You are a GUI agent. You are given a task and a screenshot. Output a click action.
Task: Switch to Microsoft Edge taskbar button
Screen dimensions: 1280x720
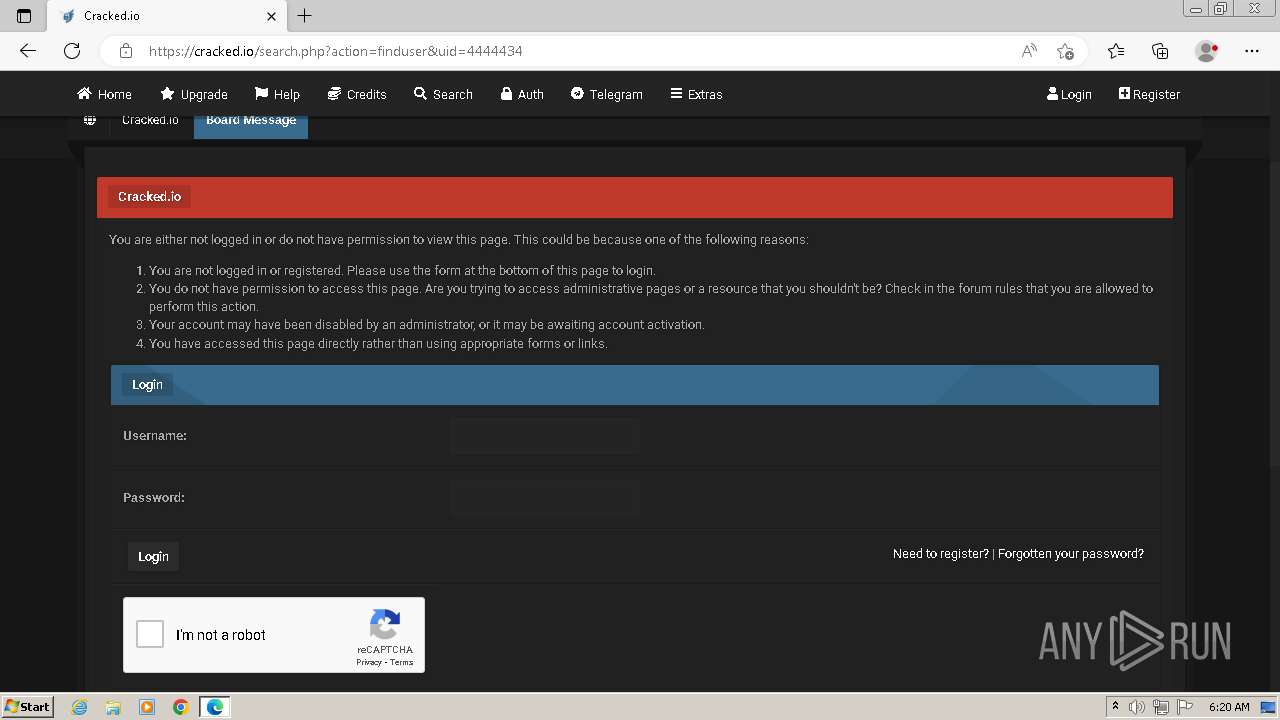(215, 707)
